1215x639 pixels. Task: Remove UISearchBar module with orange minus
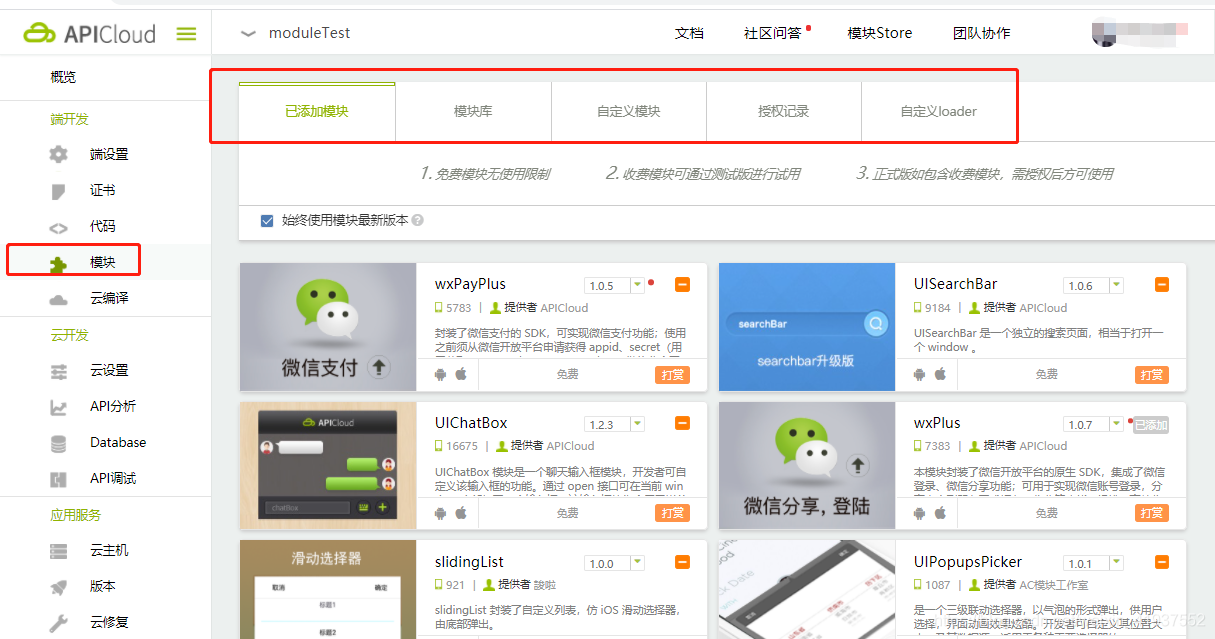click(1162, 285)
